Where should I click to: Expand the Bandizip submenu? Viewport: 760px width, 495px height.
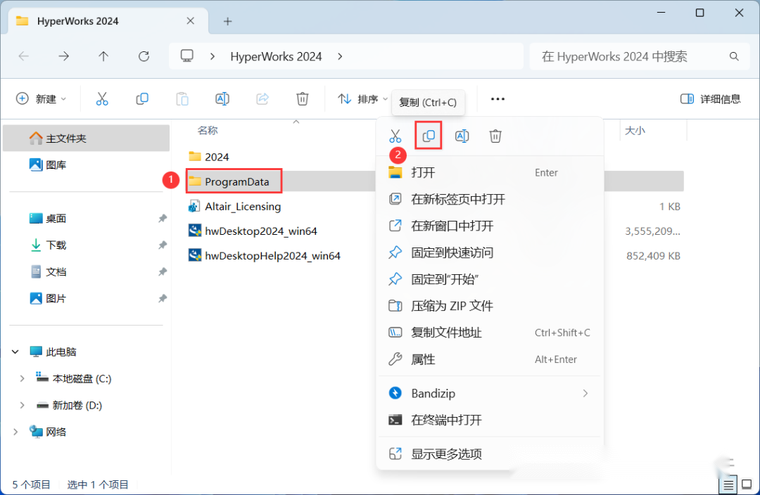pyautogui.click(x=585, y=393)
